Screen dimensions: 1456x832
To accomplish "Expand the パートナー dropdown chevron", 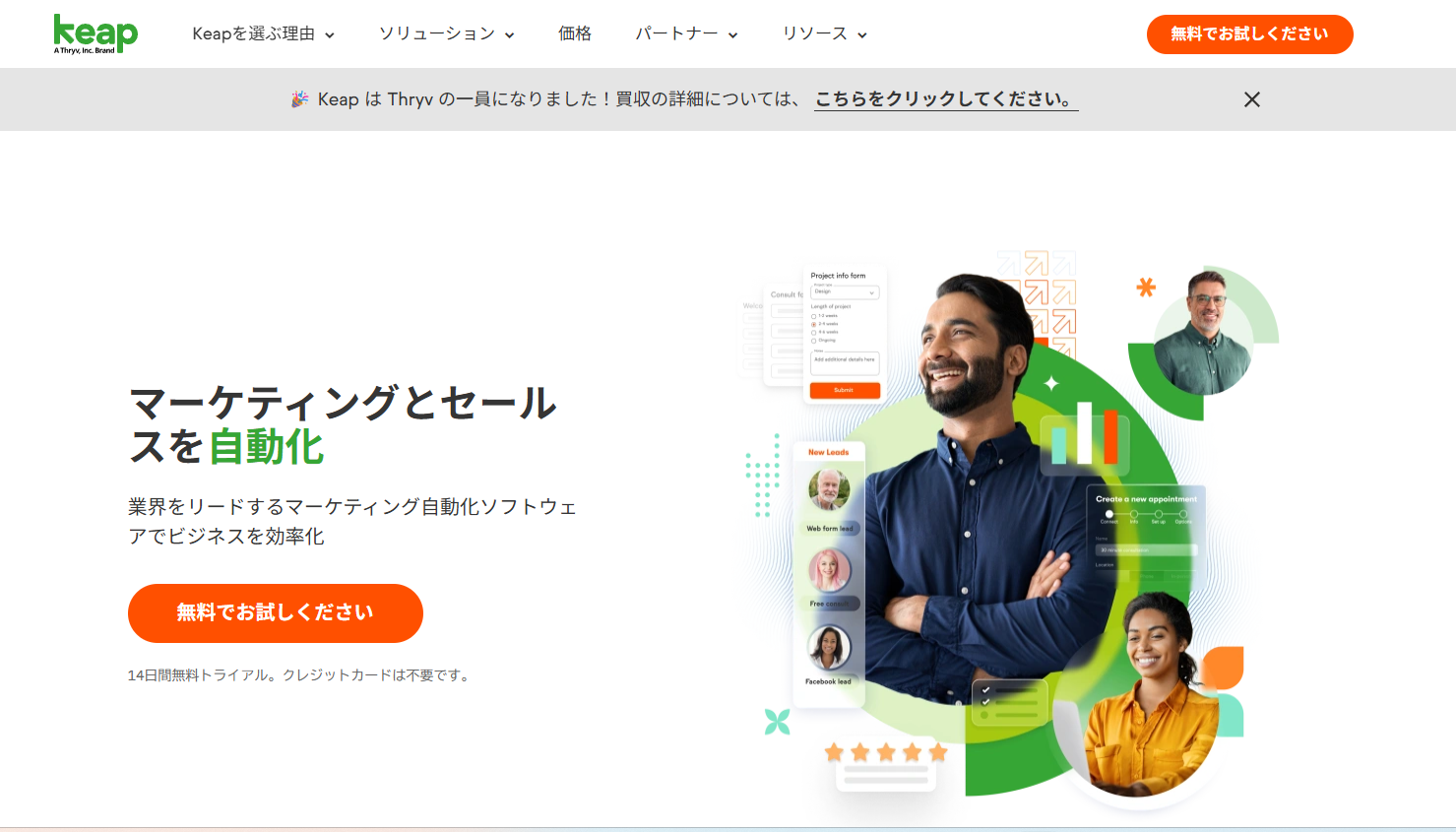I will click(733, 35).
